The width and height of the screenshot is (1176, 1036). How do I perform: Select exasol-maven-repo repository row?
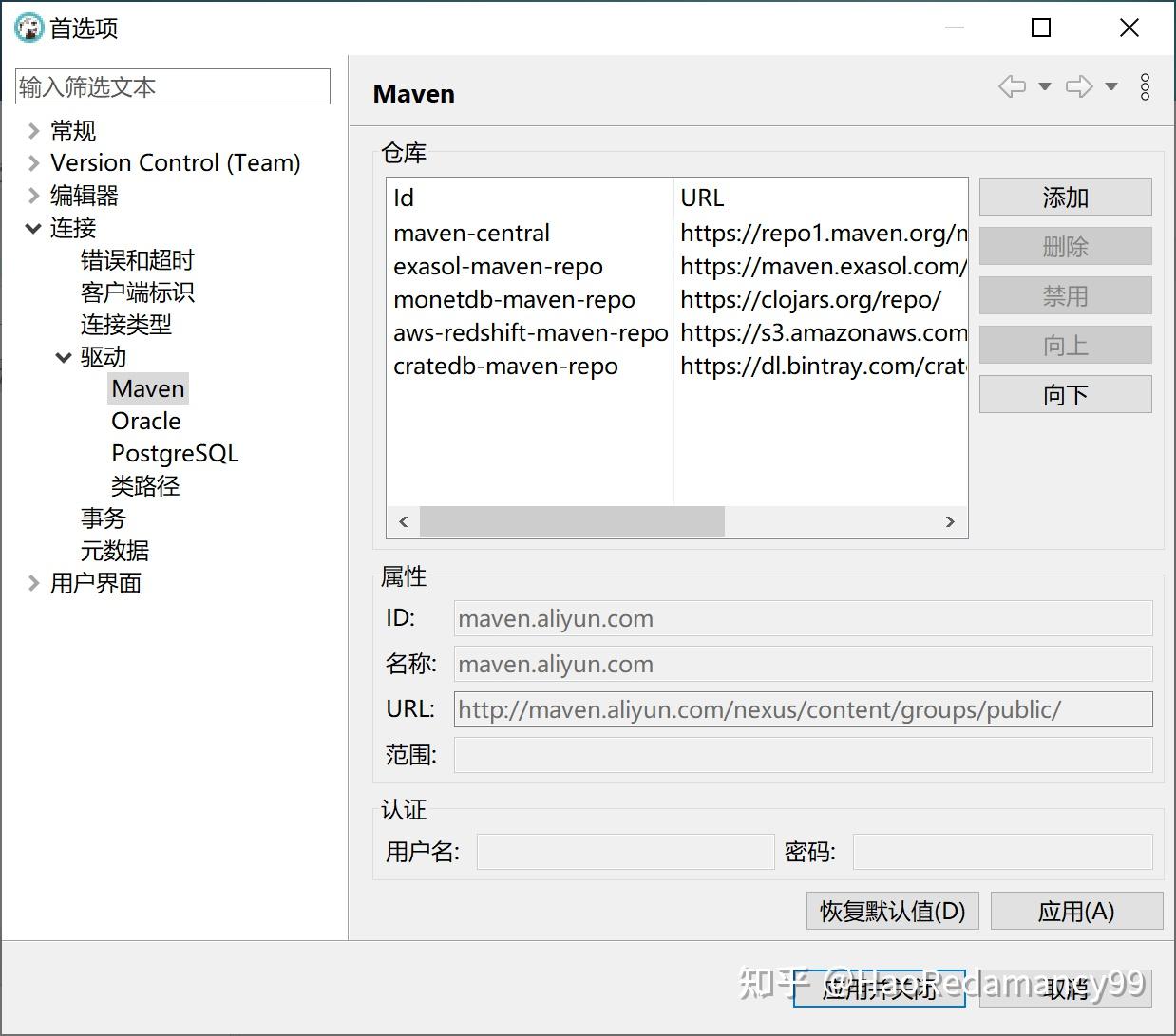coord(677,267)
